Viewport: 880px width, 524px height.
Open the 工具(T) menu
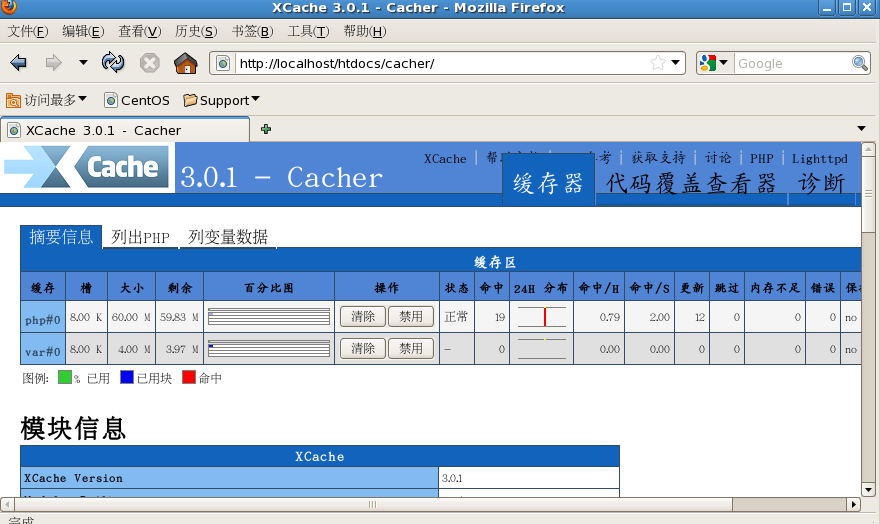[x=308, y=31]
